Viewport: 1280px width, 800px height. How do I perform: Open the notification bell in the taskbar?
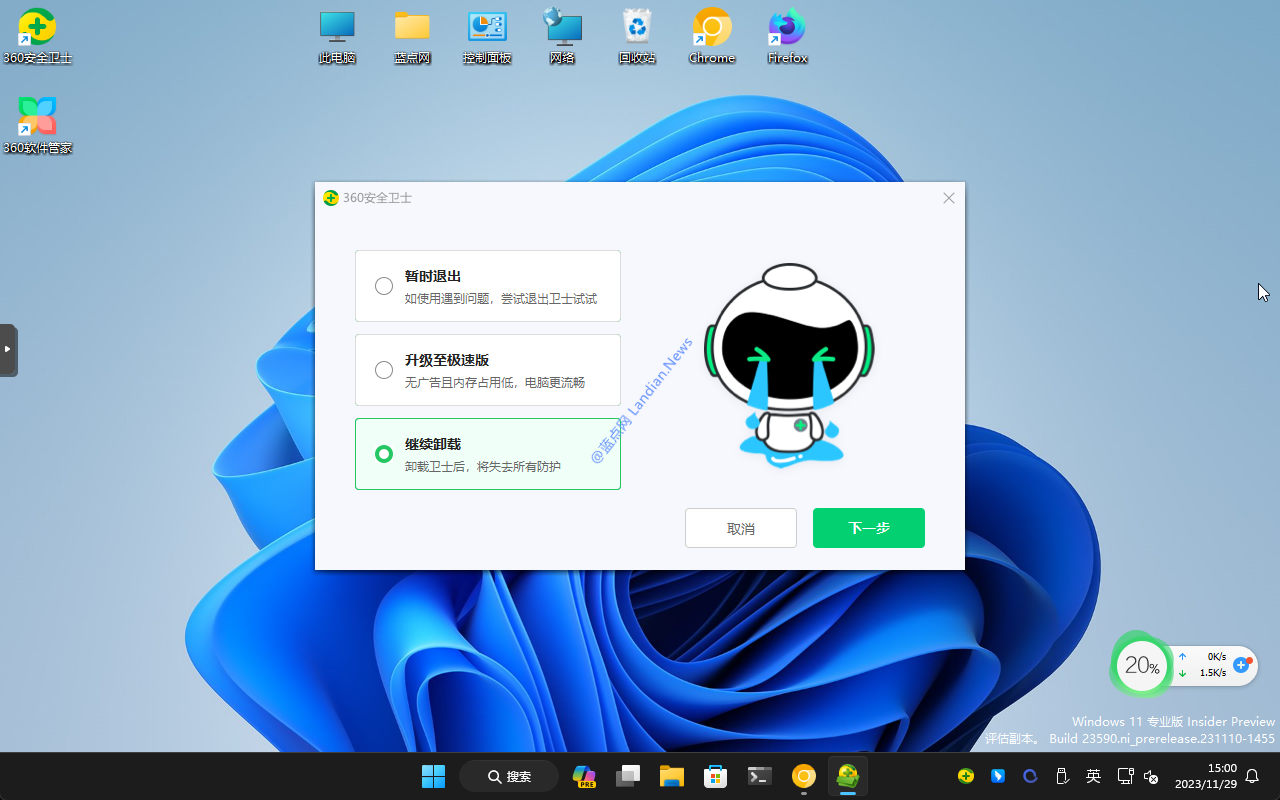pyautogui.click(x=1252, y=776)
